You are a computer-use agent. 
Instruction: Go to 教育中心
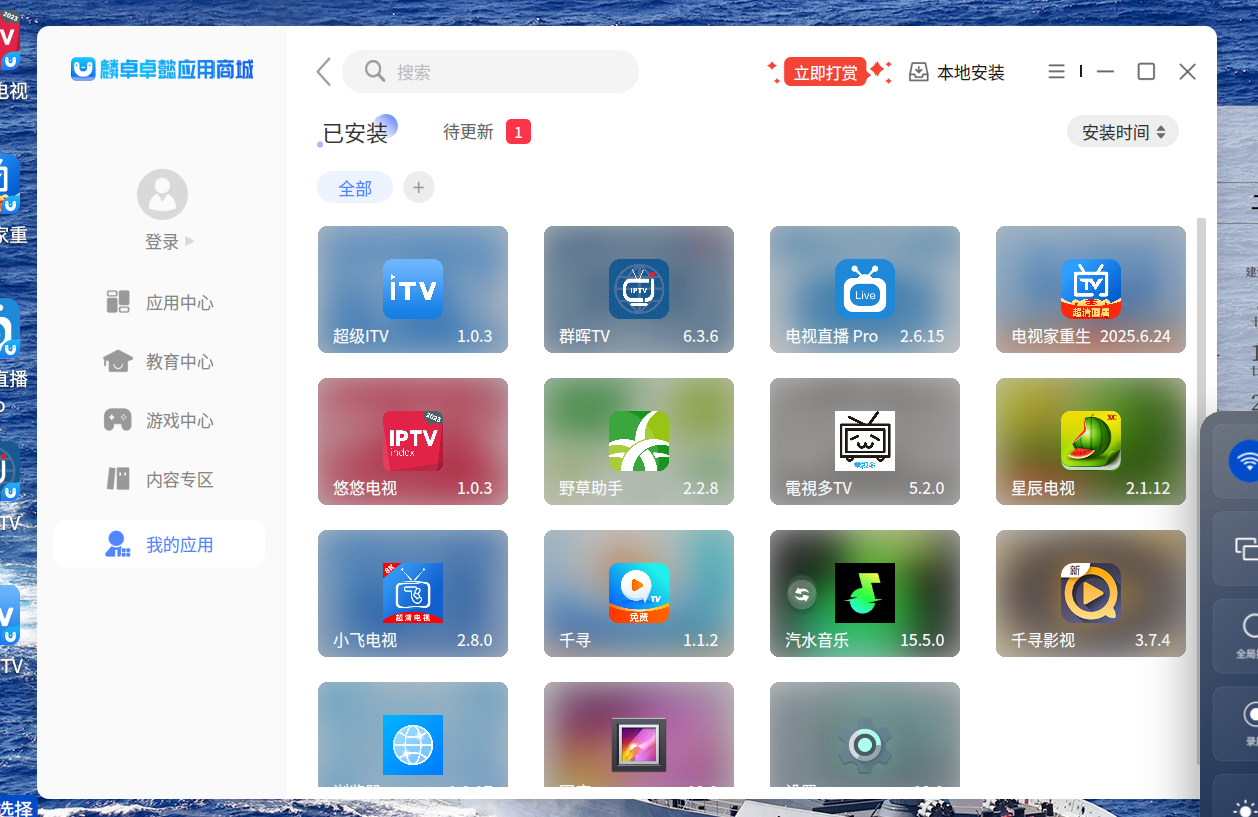pos(159,362)
